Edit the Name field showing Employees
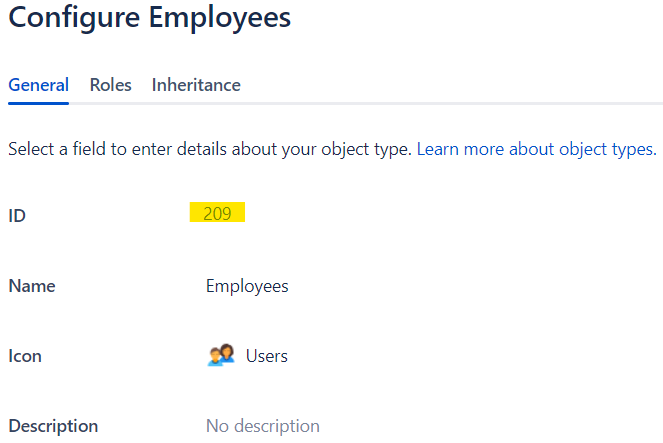 (247, 287)
